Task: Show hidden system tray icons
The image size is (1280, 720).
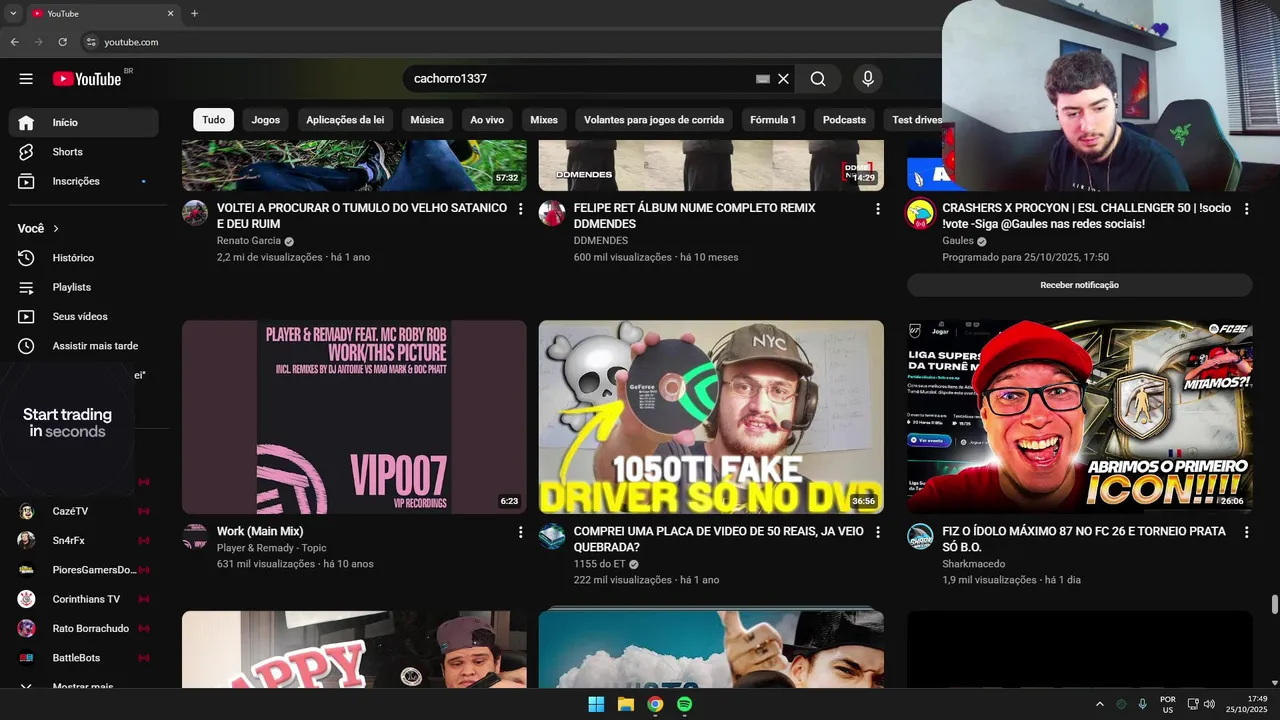Action: coord(1100,704)
